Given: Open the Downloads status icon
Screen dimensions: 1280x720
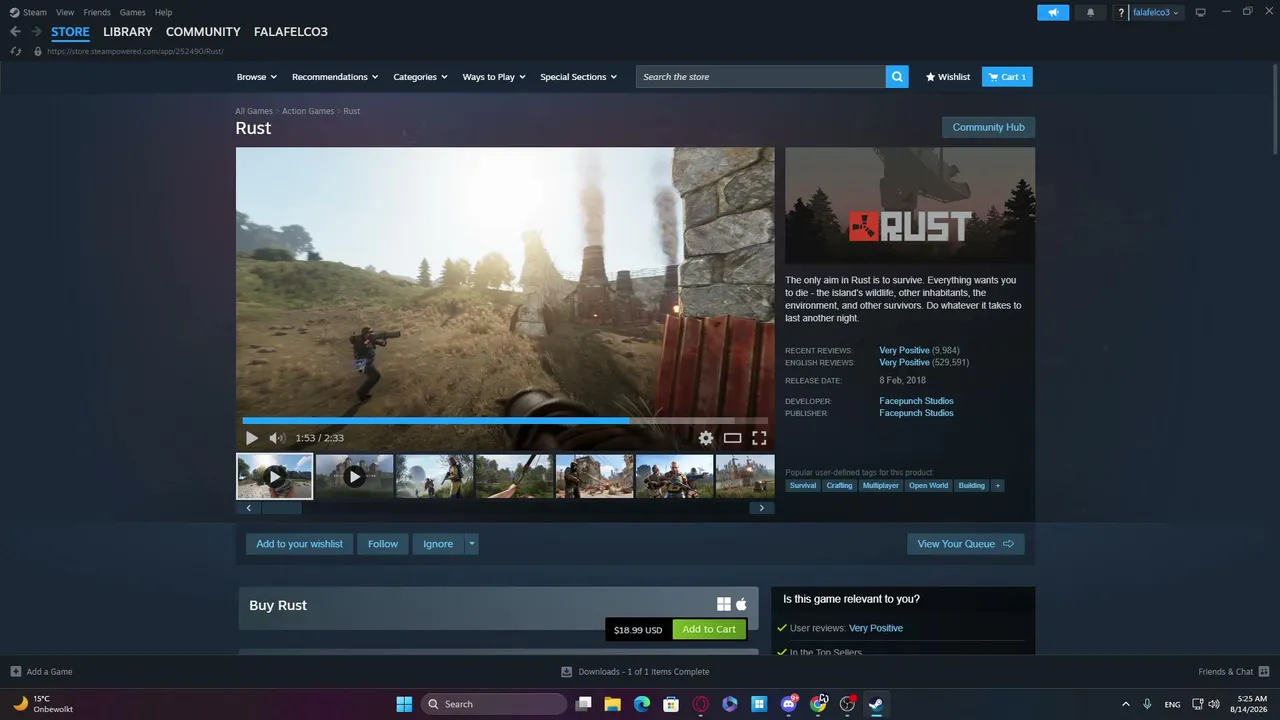Looking at the screenshot, I should point(566,672).
